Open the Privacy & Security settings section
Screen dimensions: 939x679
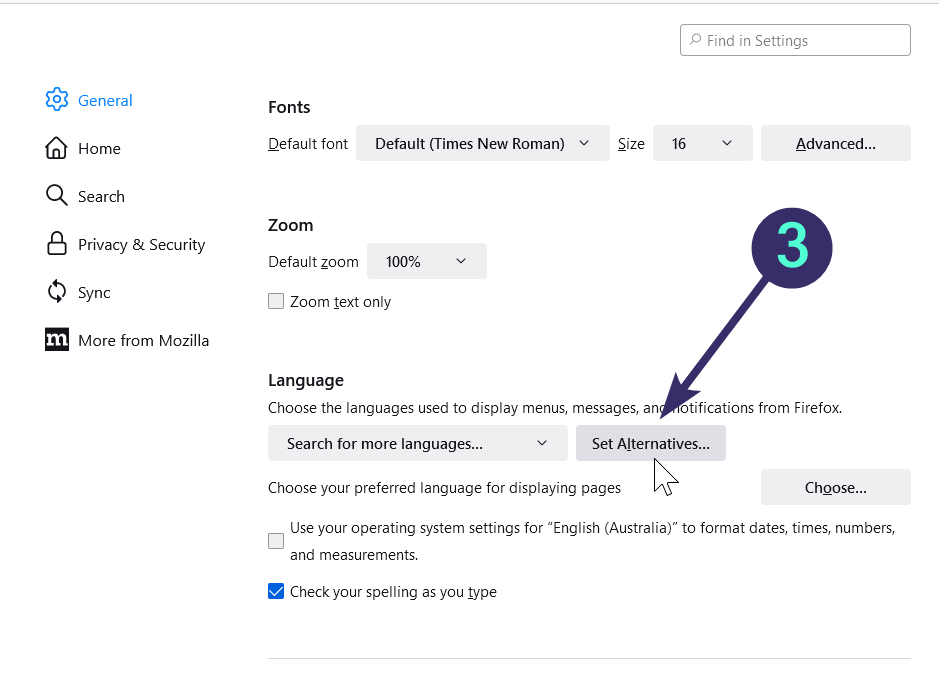click(141, 244)
